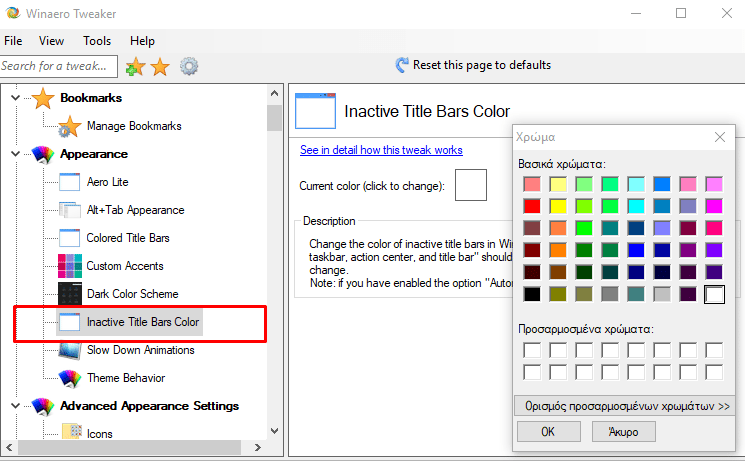
Task: Select the Slow Down Animations label
Action: (x=141, y=350)
